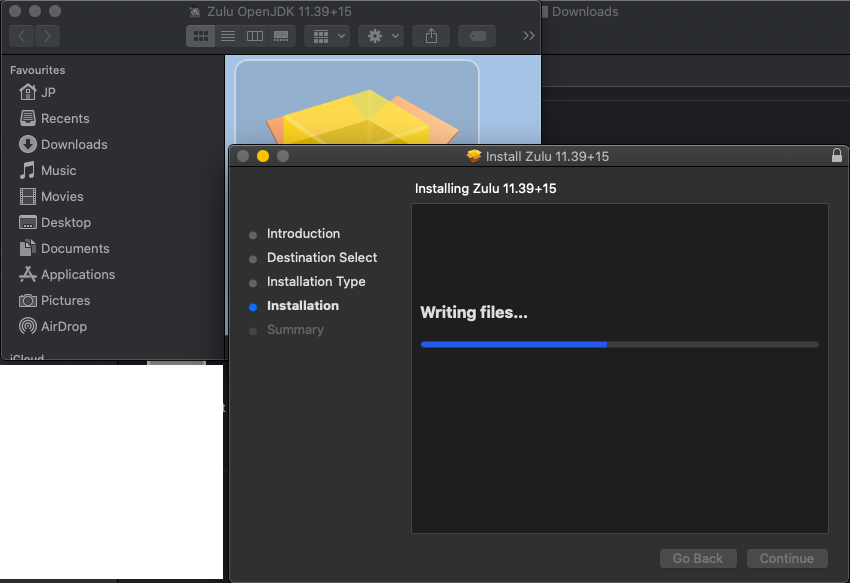This screenshot has height=583, width=850.
Task: Click the Edit Tags toolbar button
Action: click(x=477, y=36)
